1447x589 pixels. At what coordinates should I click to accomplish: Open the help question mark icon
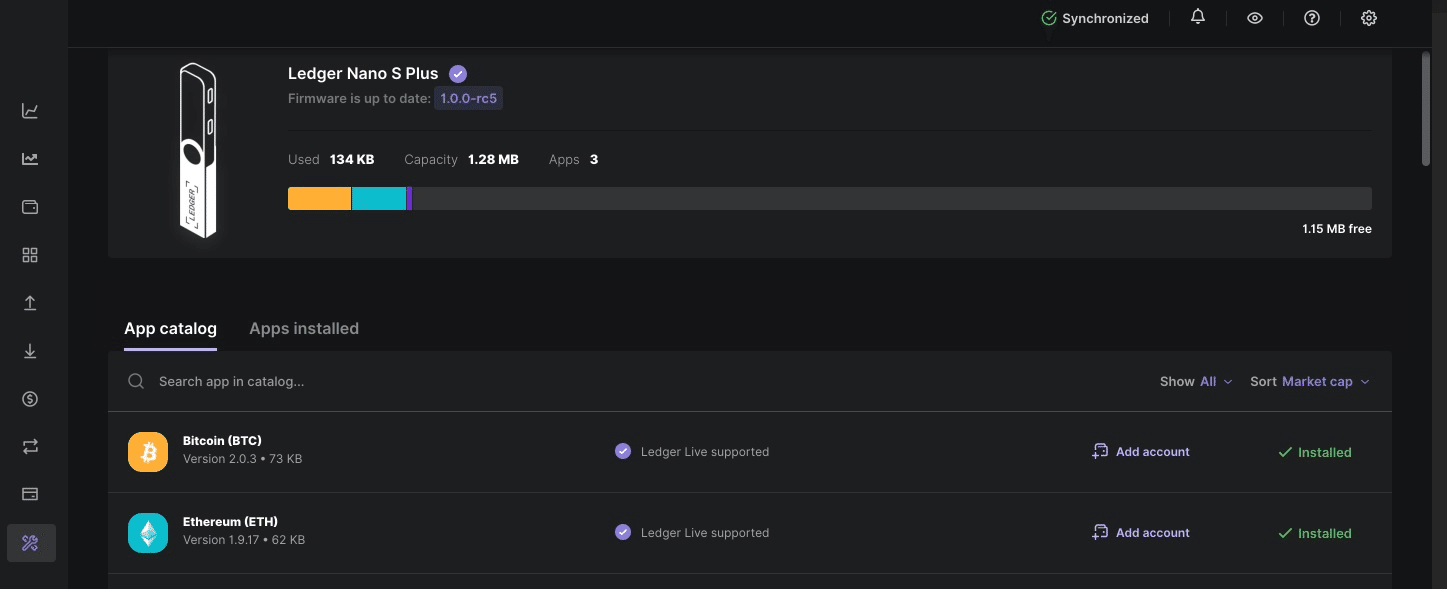pyautogui.click(x=1312, y=18)
